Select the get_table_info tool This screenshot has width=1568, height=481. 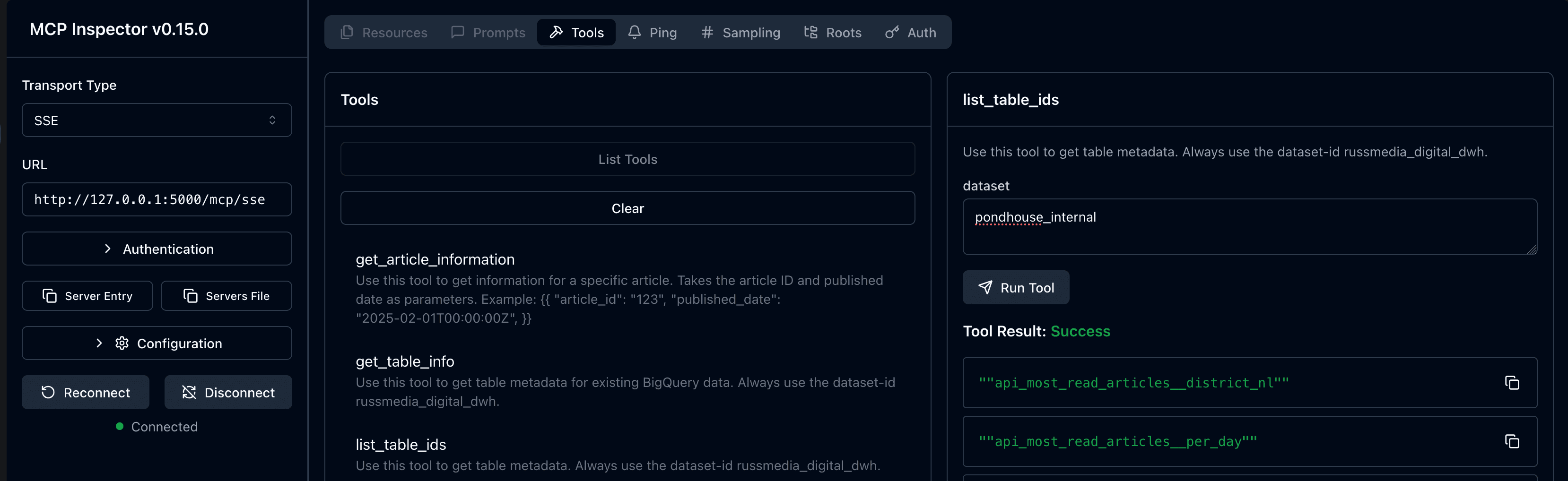627,381
